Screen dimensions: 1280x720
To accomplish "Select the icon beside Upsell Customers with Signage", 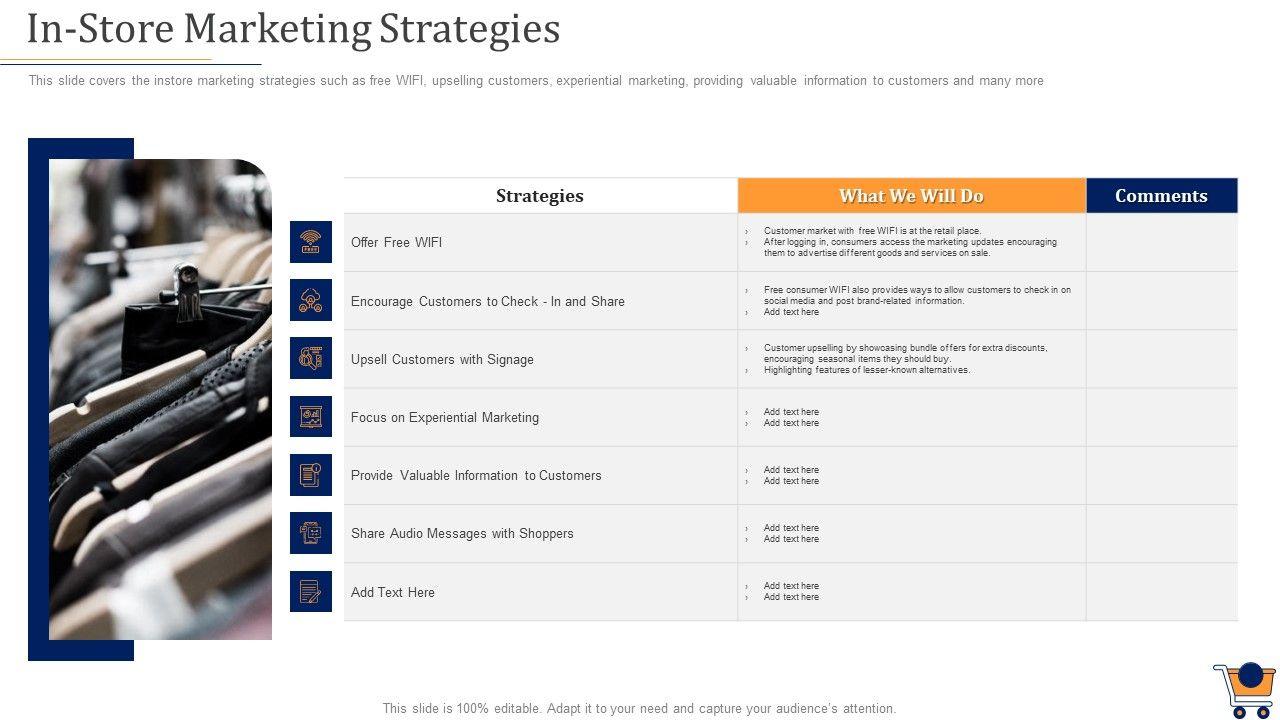I will click(311, 358).
